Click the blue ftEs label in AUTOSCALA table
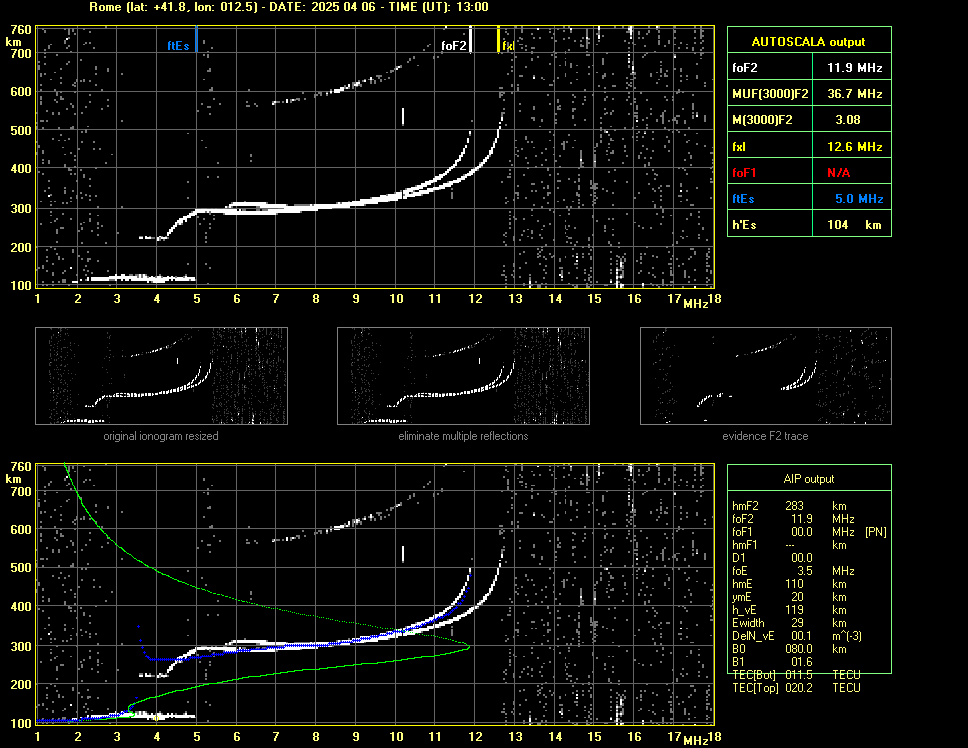968x748 pixels. [743, 199]
